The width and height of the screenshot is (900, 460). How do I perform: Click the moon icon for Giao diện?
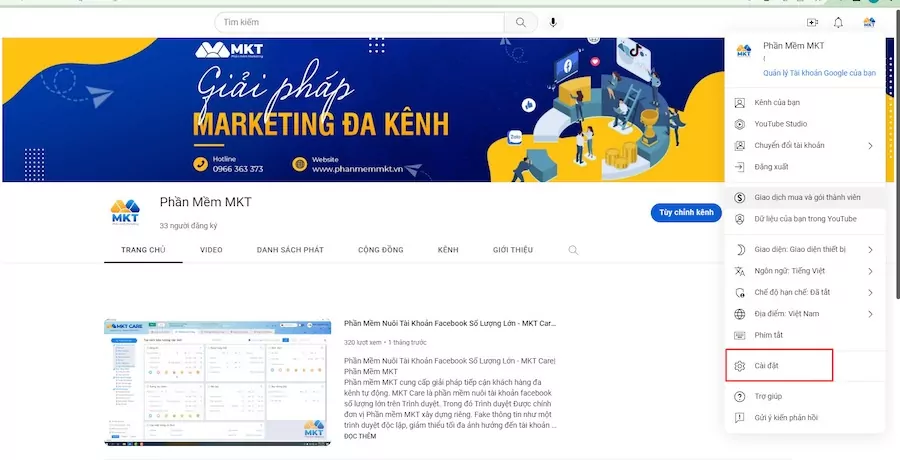[740, 250]
